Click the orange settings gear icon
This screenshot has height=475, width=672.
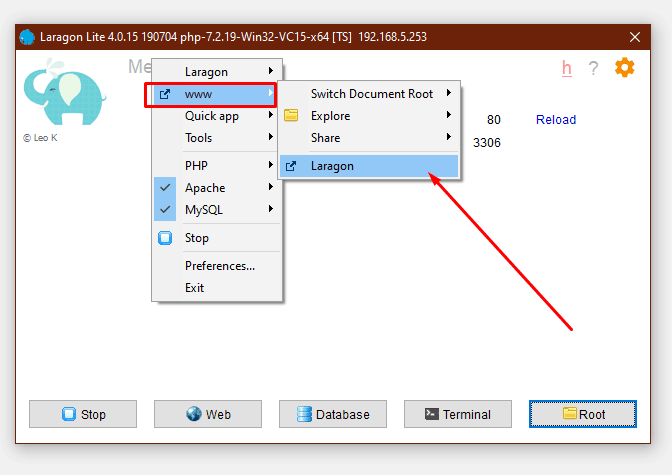tap(624, 68)
